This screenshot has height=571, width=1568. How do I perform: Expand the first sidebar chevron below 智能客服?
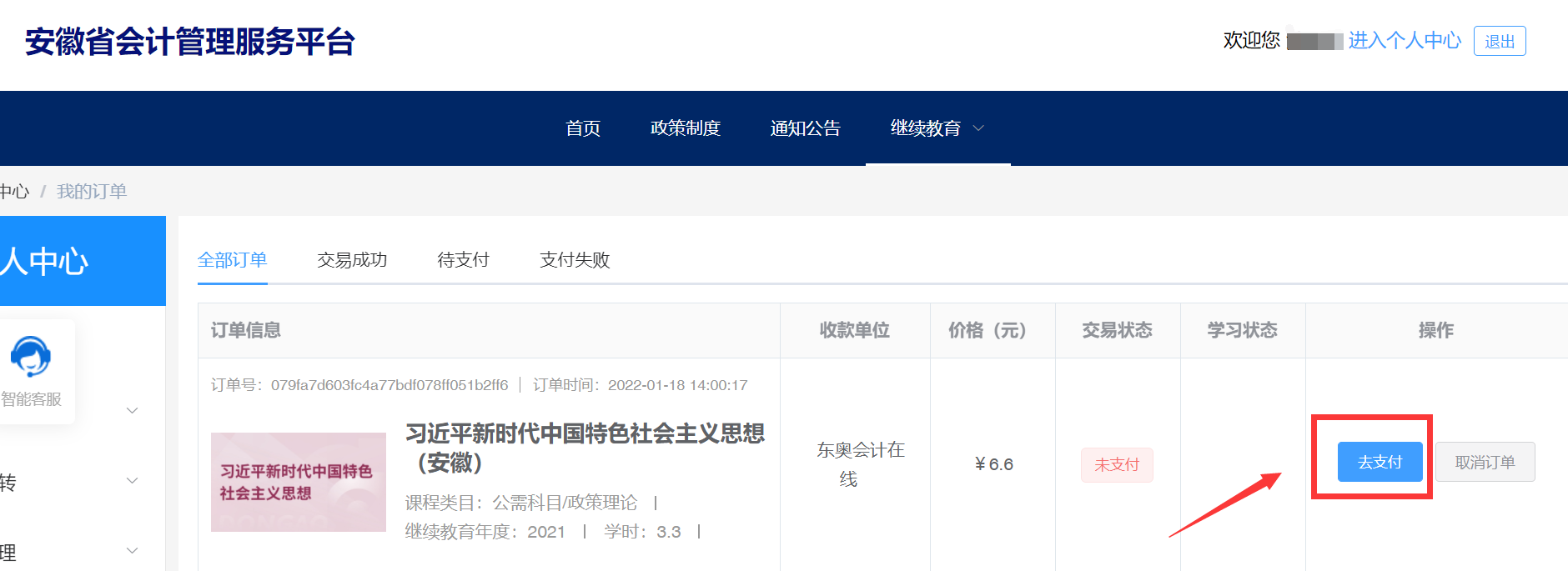132,410
